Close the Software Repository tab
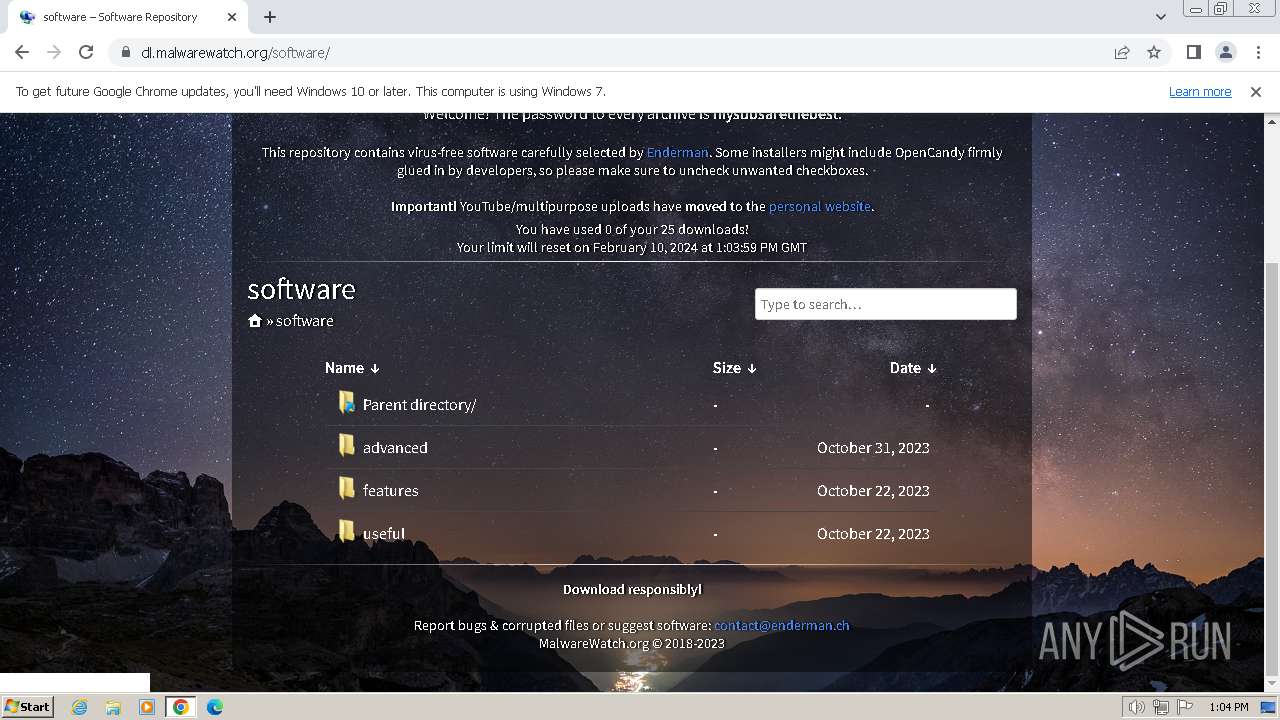The image size is (1280, 720). point(232,17)
